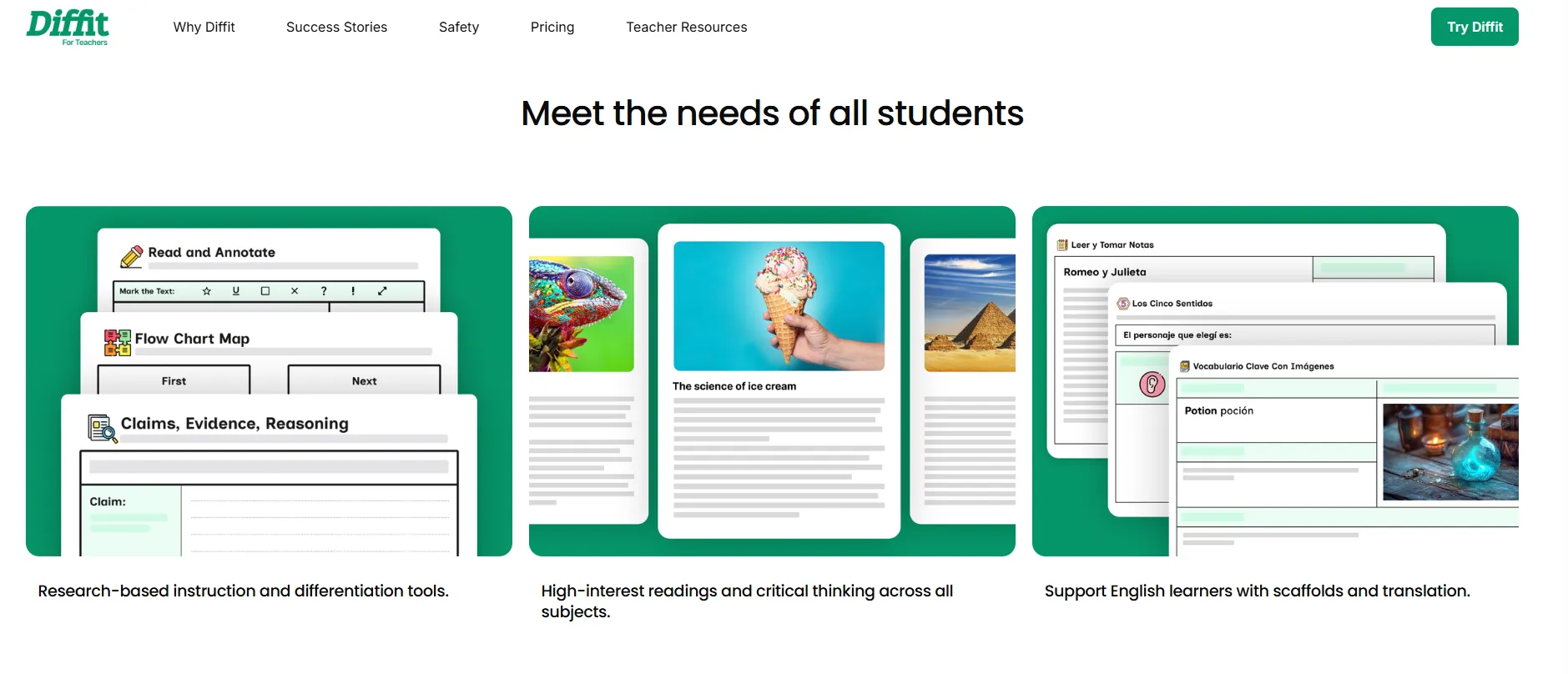The width and height of the screenshot is (1568, 674).
Task: Click the pink ear icon
Action: coord(1152,385)
